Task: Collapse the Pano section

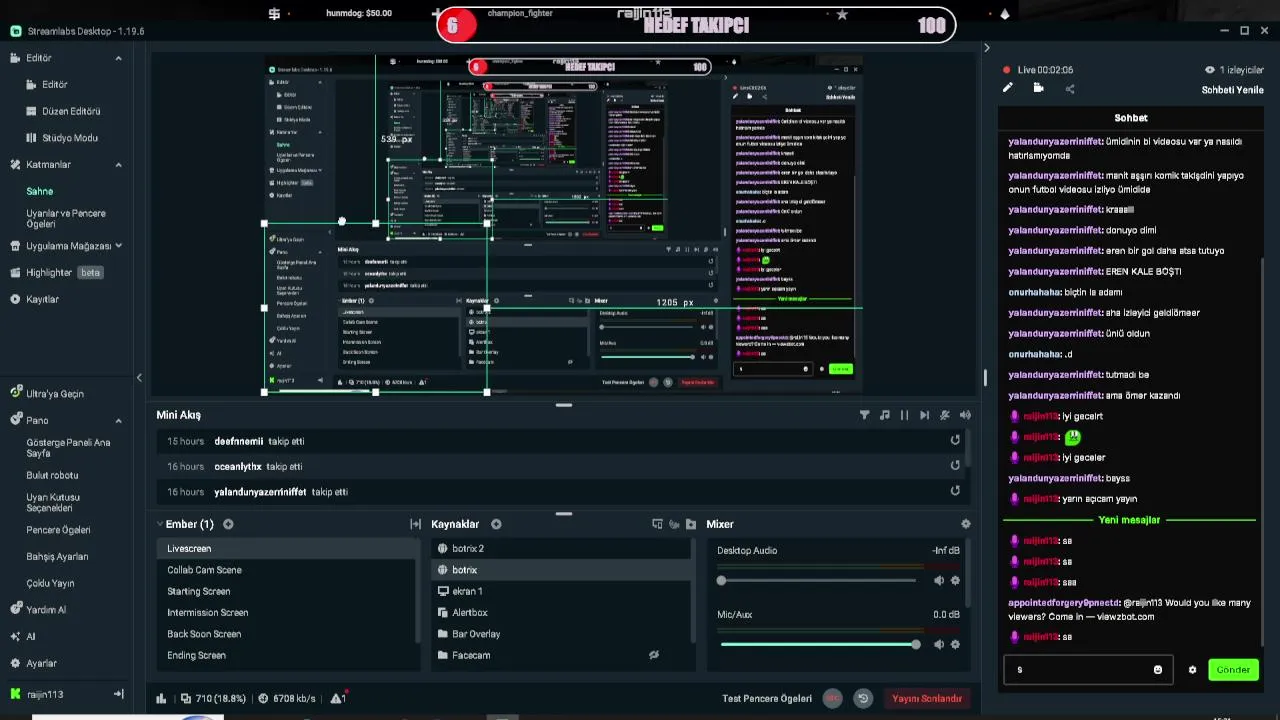Action: point(118,421)
